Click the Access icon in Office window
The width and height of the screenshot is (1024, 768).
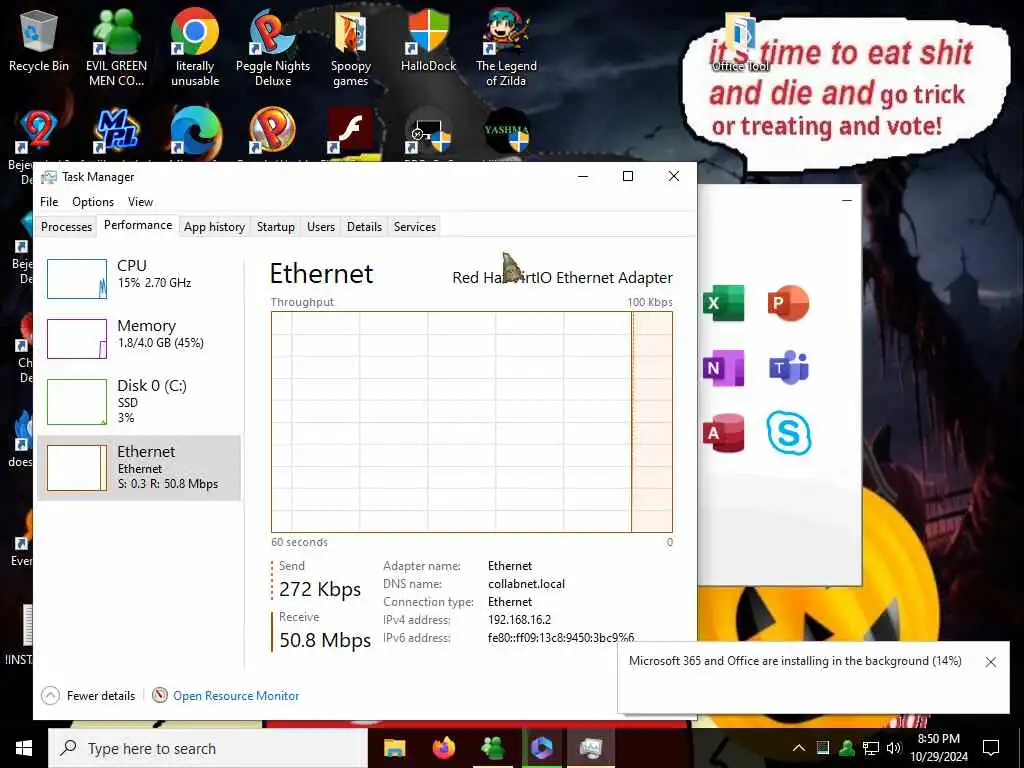click(724, 432)
